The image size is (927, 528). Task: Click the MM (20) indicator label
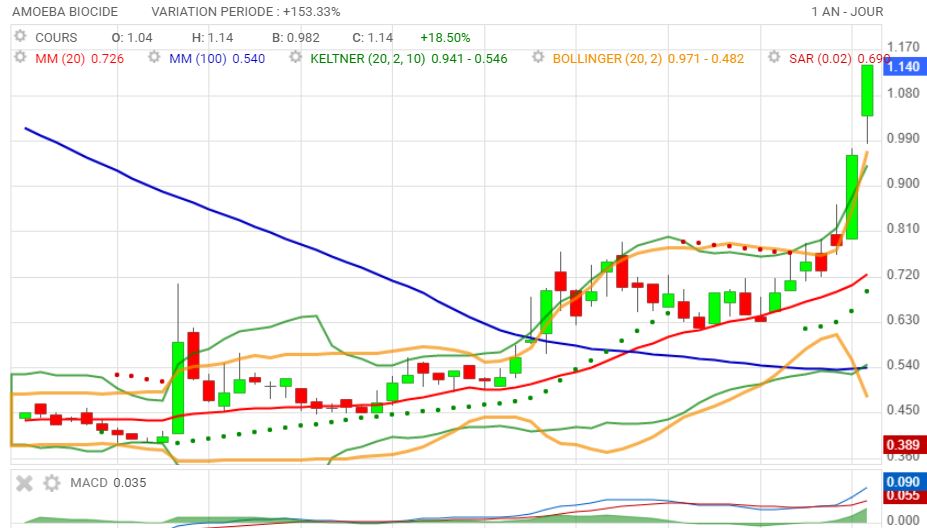[x=60, y=59]
